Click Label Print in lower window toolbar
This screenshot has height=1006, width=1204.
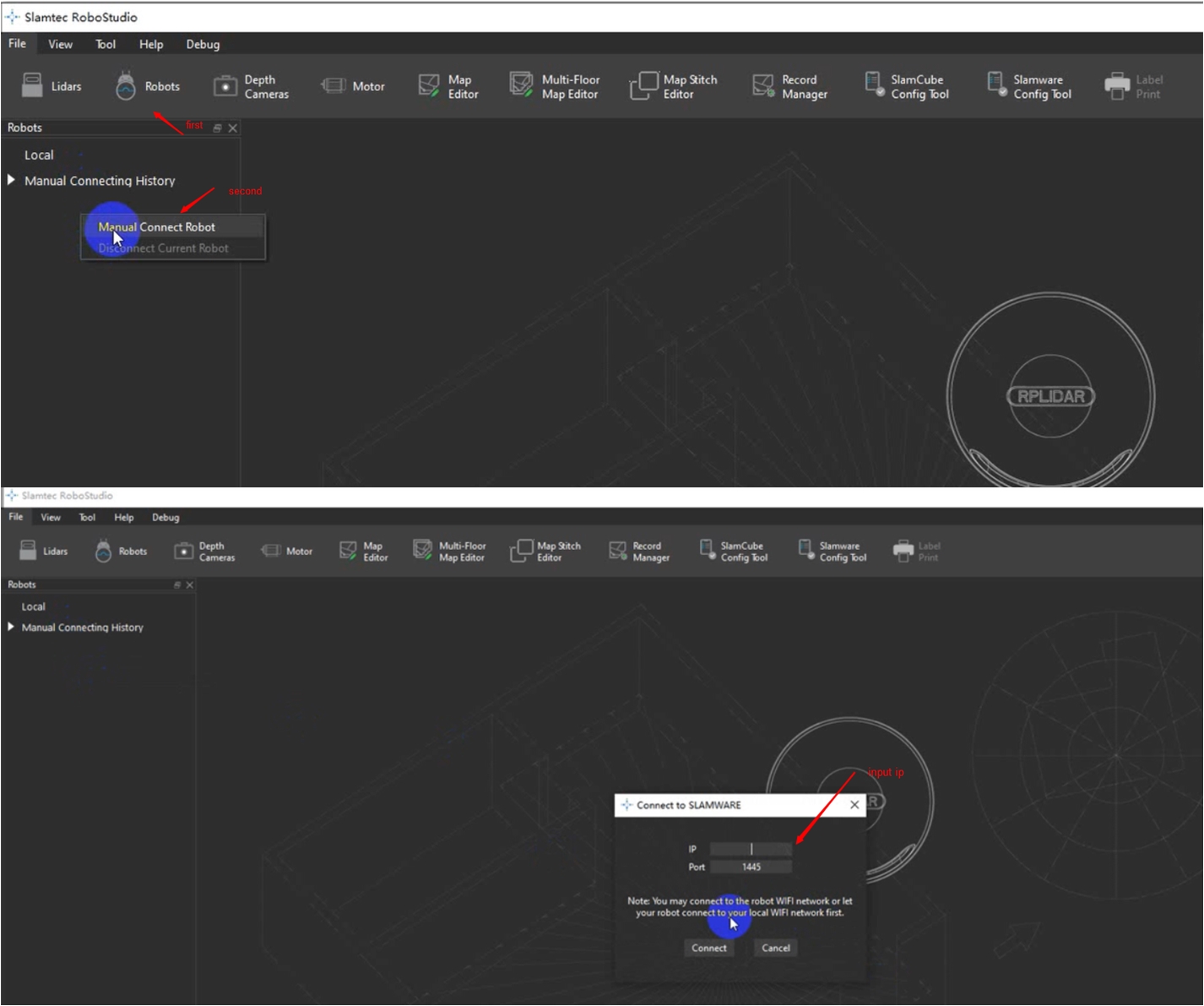click(x=916, y=551)
